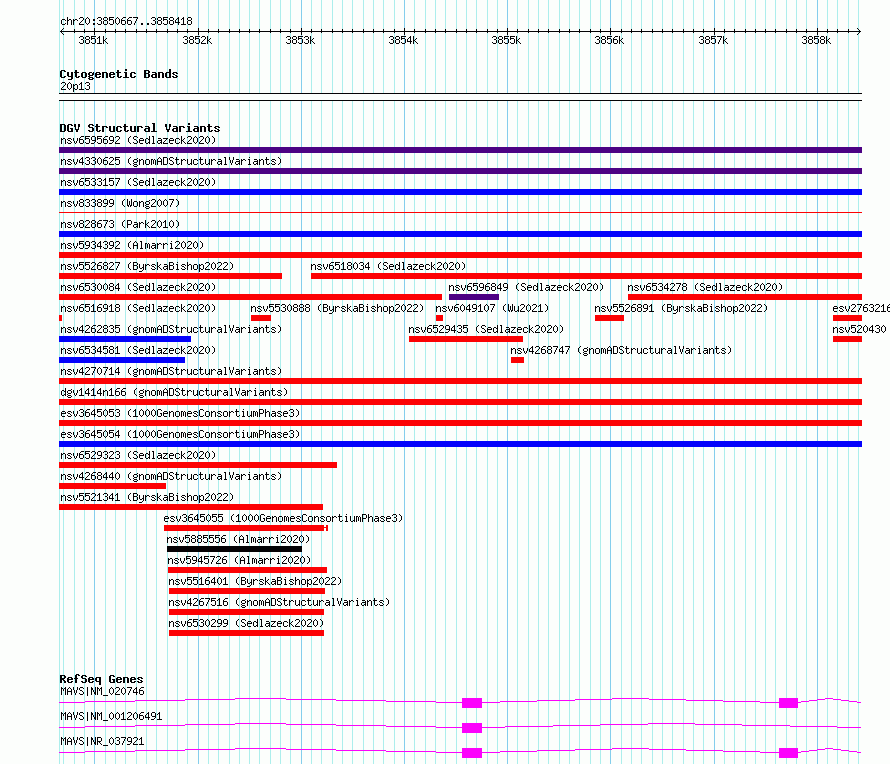The image size is (890, 764).
Task: Click the nsv6533157 (Sedlazeck2020) label
Action: pos(138,182)
